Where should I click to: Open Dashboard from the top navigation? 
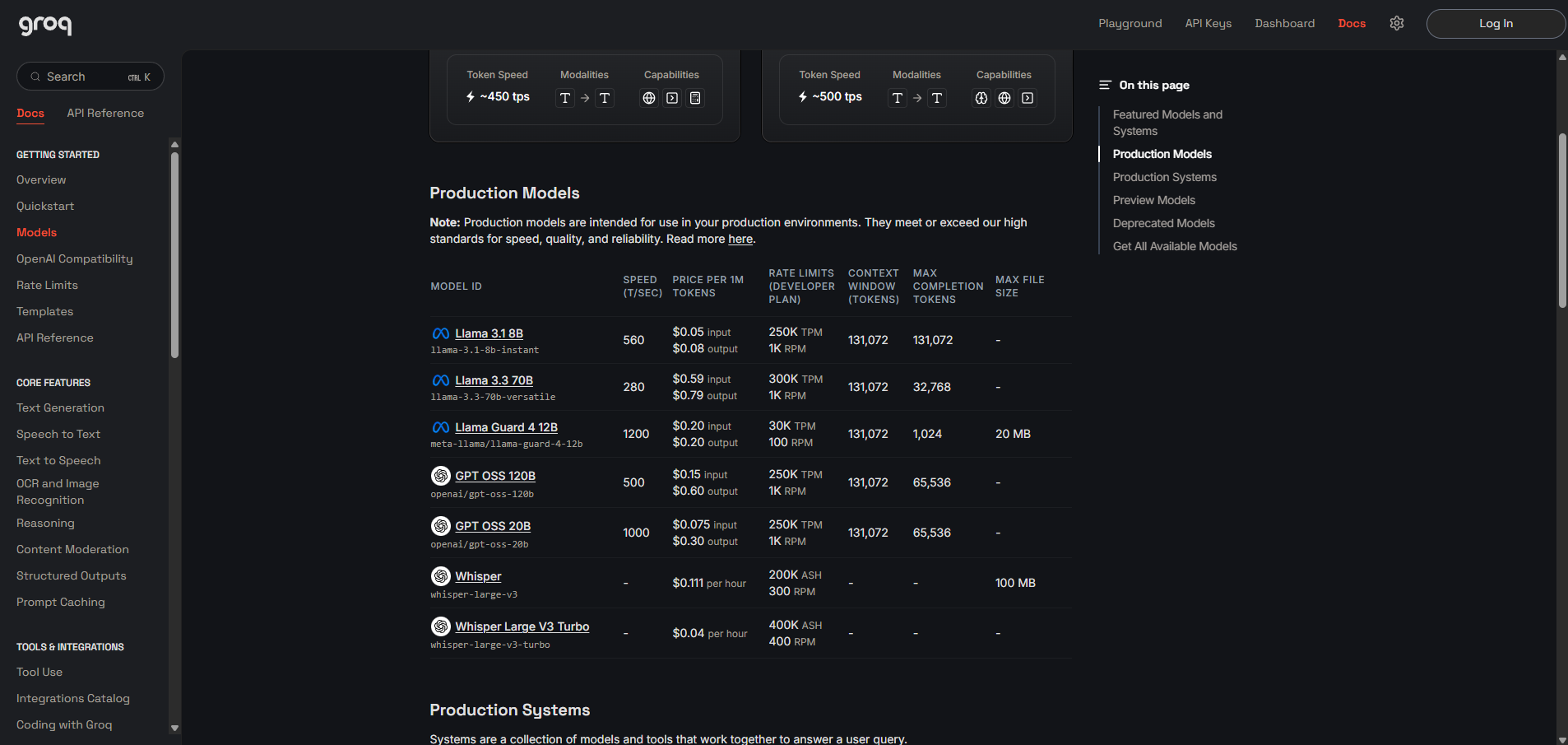[1284, 23]
